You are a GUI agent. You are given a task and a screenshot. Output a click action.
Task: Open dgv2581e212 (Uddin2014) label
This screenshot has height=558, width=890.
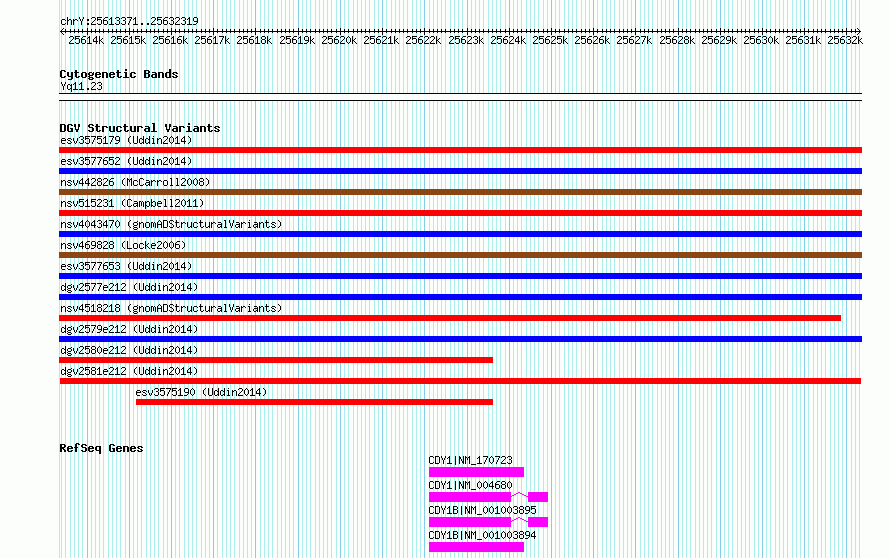click(129, 371)
